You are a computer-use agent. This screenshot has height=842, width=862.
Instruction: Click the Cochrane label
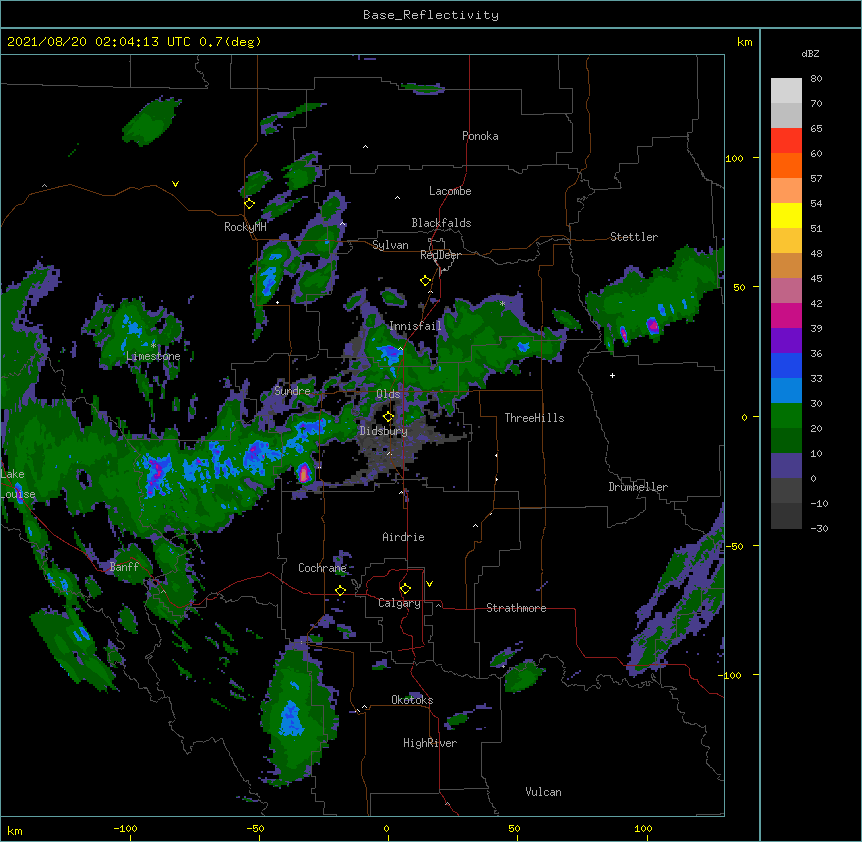(322, 568)
